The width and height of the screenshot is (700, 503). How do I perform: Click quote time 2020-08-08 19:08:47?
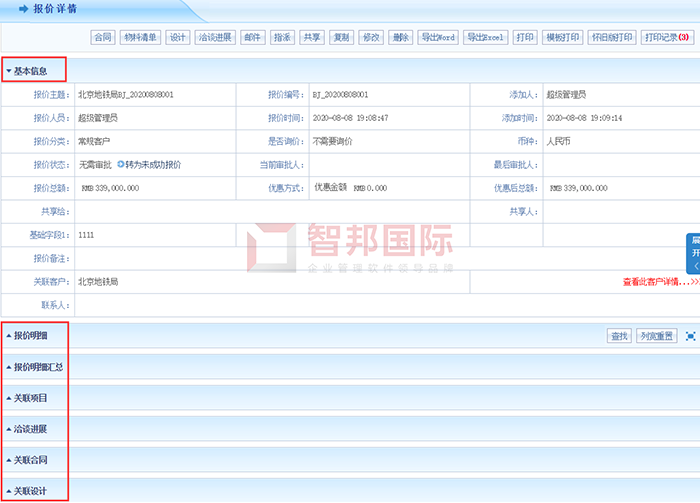pyautogui.click(x=350, y=118)
